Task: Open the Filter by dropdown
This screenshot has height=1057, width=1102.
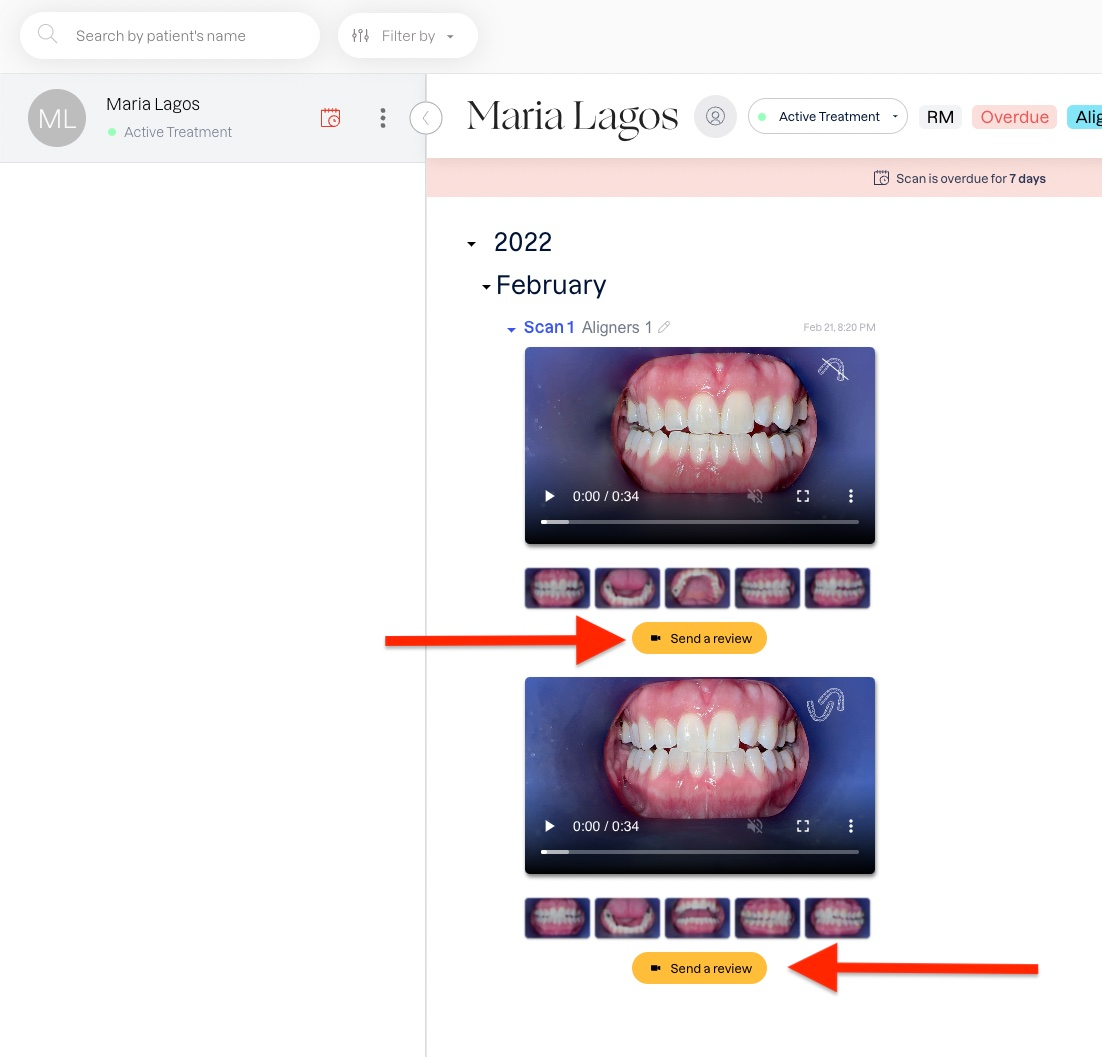Action: (x=408, y=36)
